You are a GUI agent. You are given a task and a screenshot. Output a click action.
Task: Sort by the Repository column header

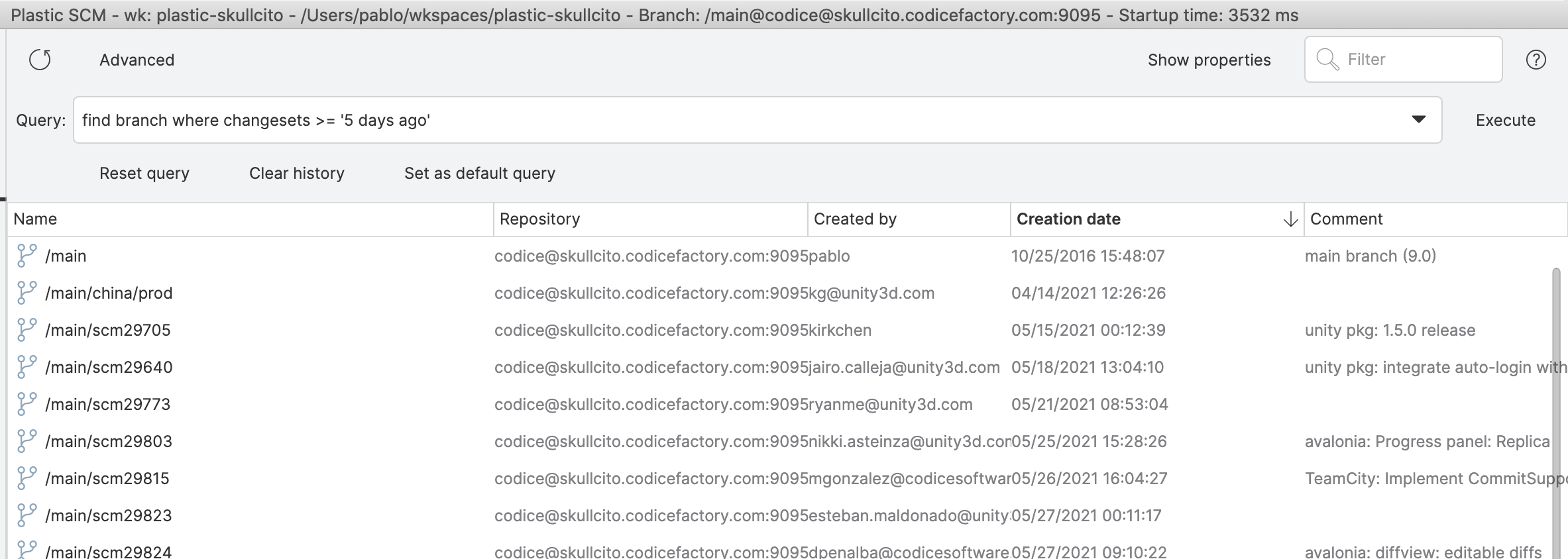651,219
